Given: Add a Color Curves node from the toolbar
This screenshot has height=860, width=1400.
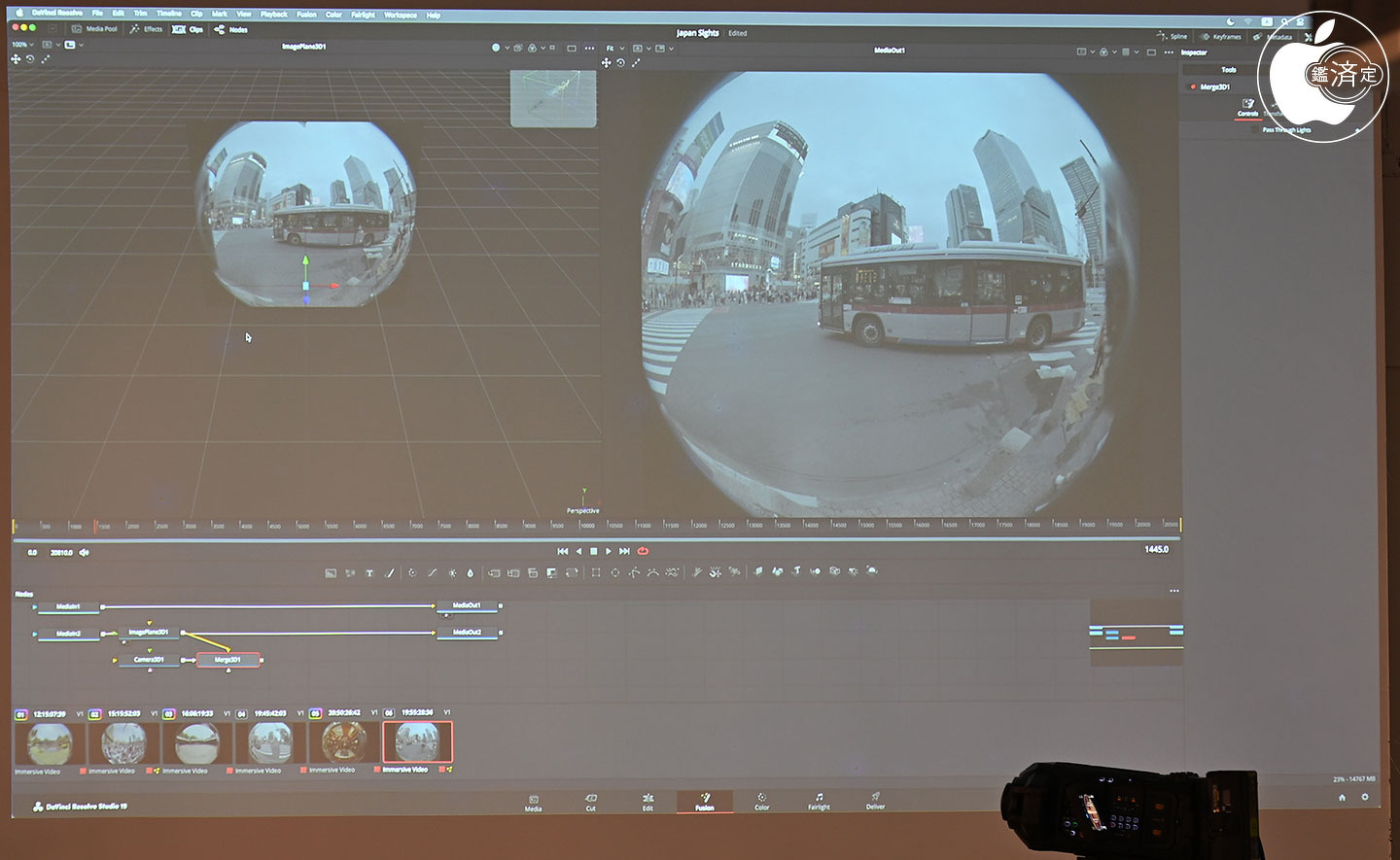Looking at the screenshot, I should coord(433,573).
